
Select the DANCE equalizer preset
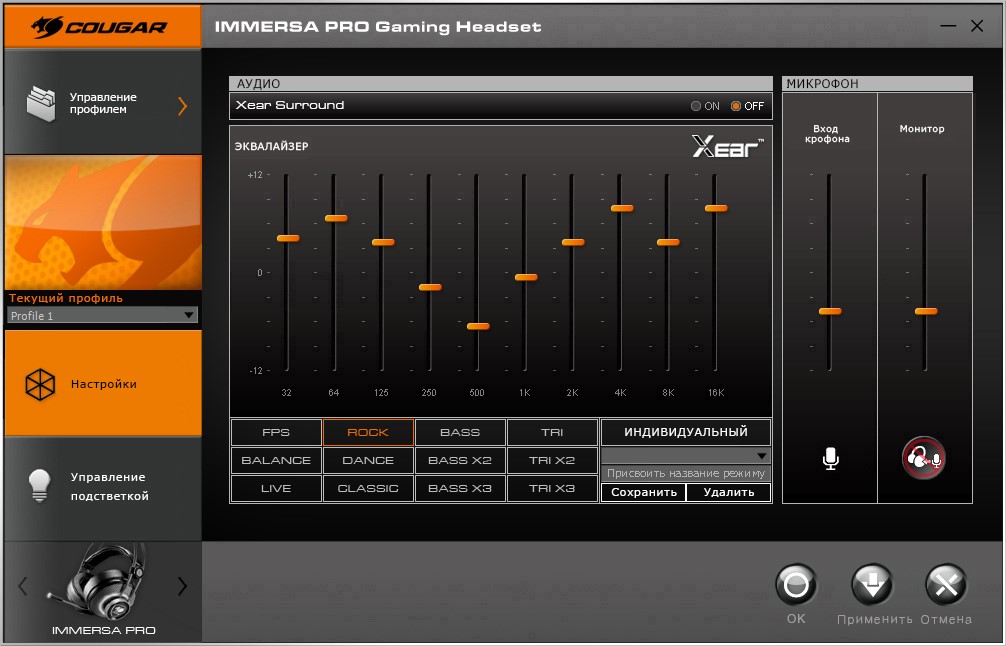coord(368,461)
